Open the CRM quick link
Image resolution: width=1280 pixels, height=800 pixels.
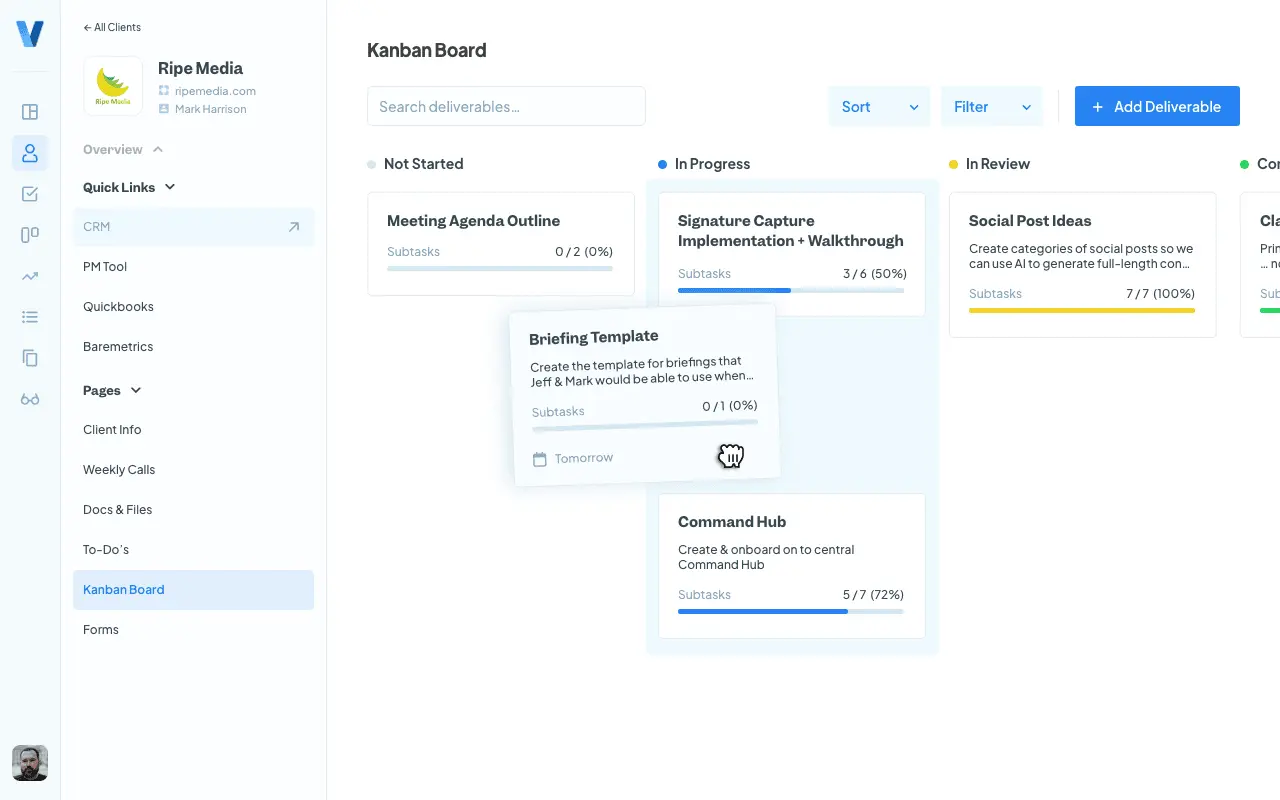[x=193, y=227]
